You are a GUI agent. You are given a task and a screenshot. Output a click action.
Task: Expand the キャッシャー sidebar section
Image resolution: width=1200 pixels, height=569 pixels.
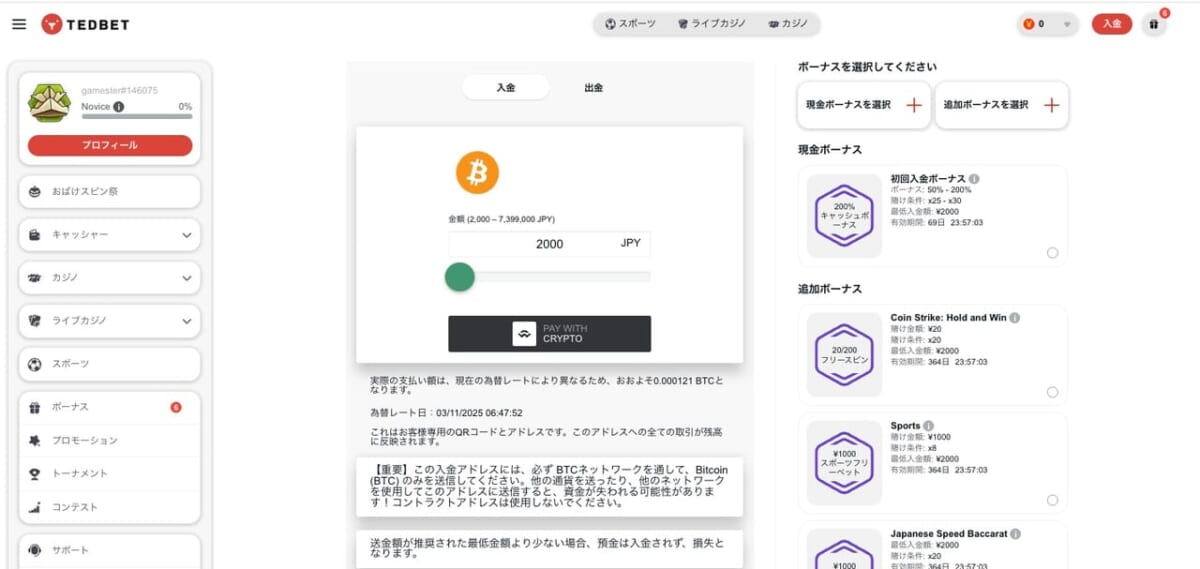point(187,235)
